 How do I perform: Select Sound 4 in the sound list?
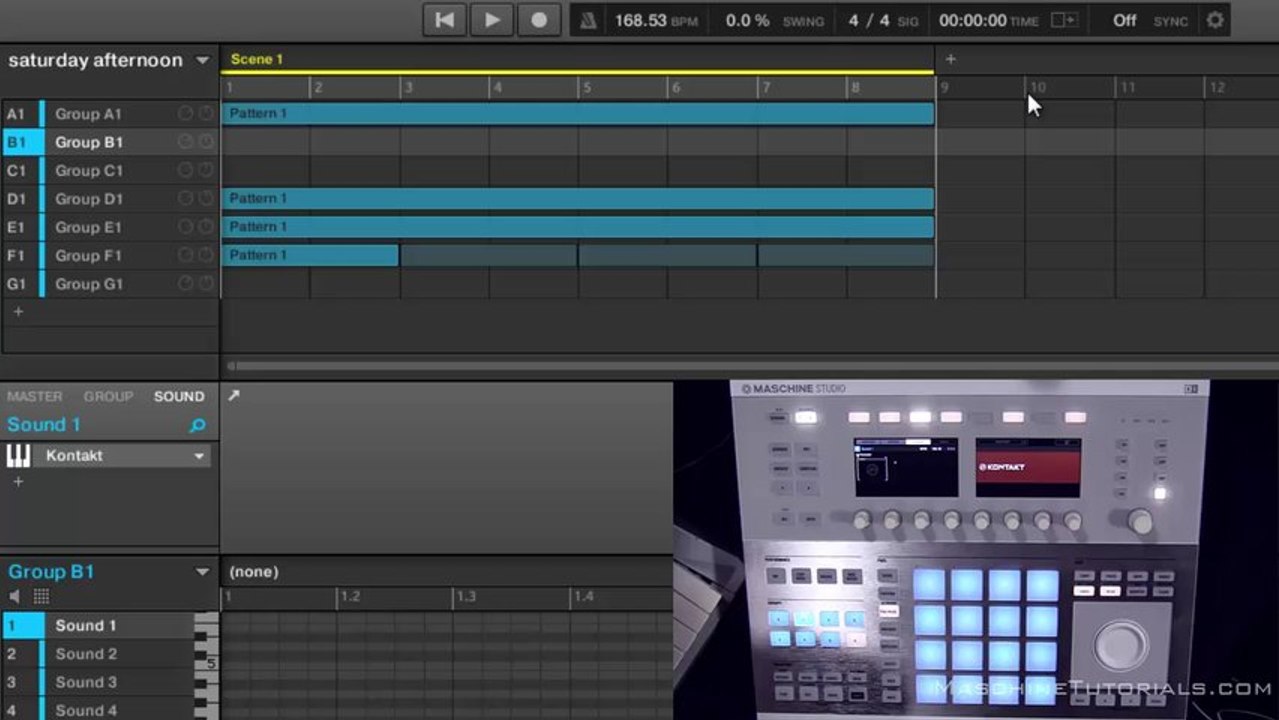click(x=86, y=711)
